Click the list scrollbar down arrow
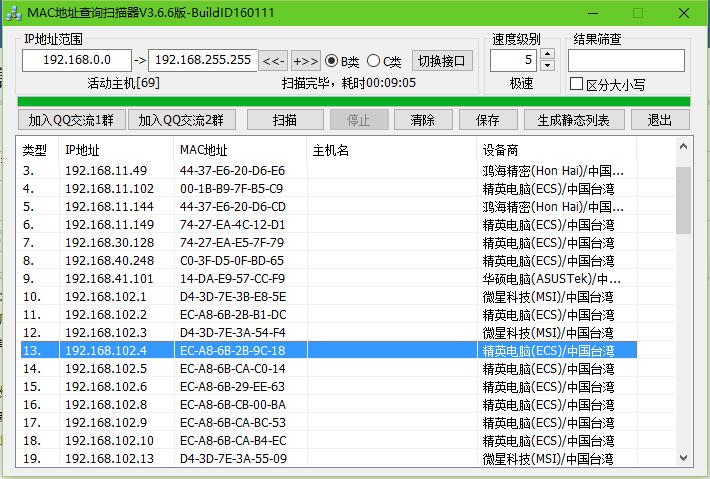Image resolution: width=710 pixels, height=479 pixels. pyautogui.click(x=683, y=458)
